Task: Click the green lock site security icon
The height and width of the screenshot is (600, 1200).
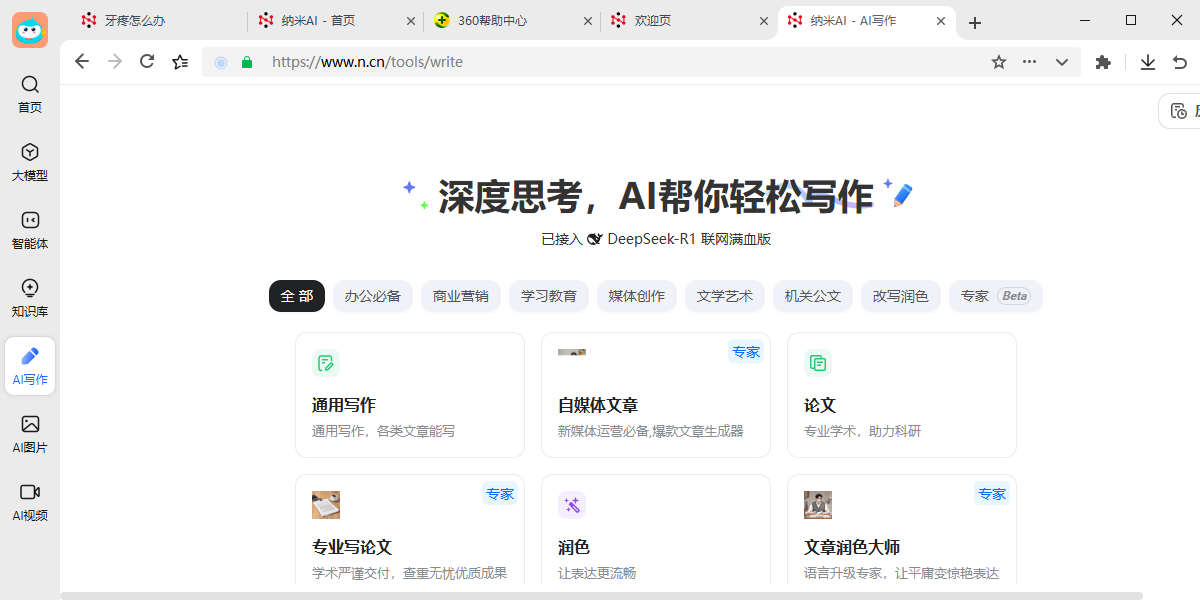Action: [247, 62]
